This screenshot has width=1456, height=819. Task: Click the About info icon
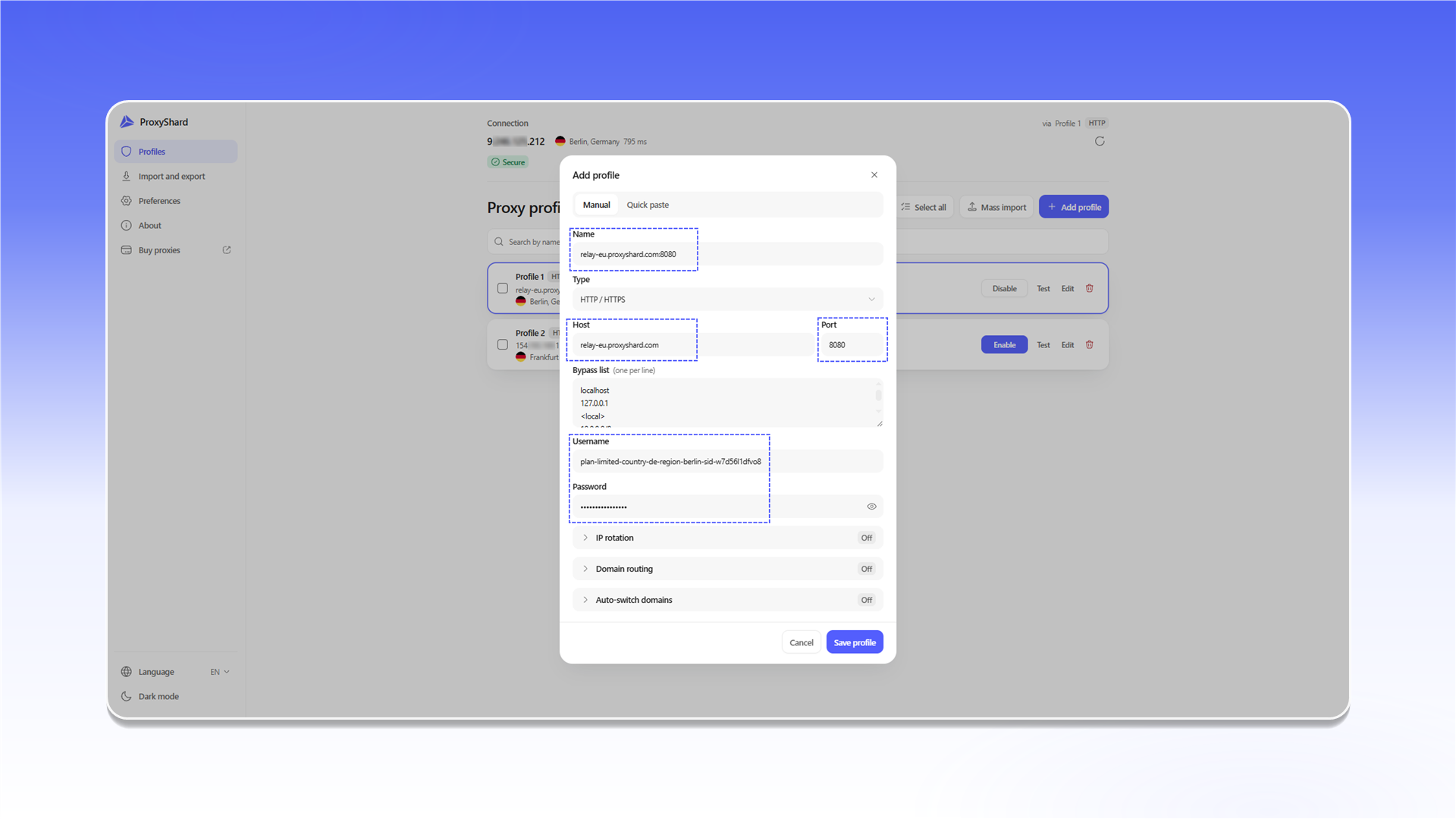(127, 225)
